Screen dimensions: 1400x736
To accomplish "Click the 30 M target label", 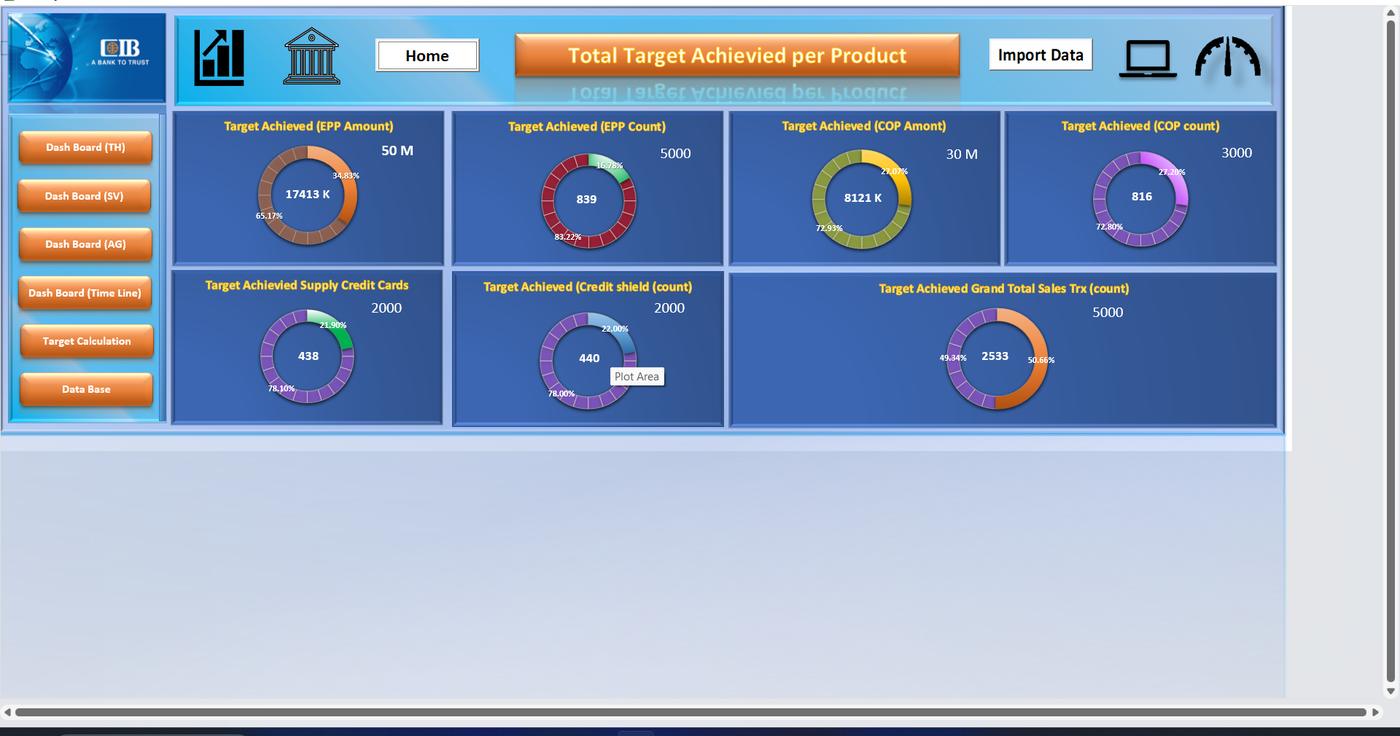I will (962, 154).
